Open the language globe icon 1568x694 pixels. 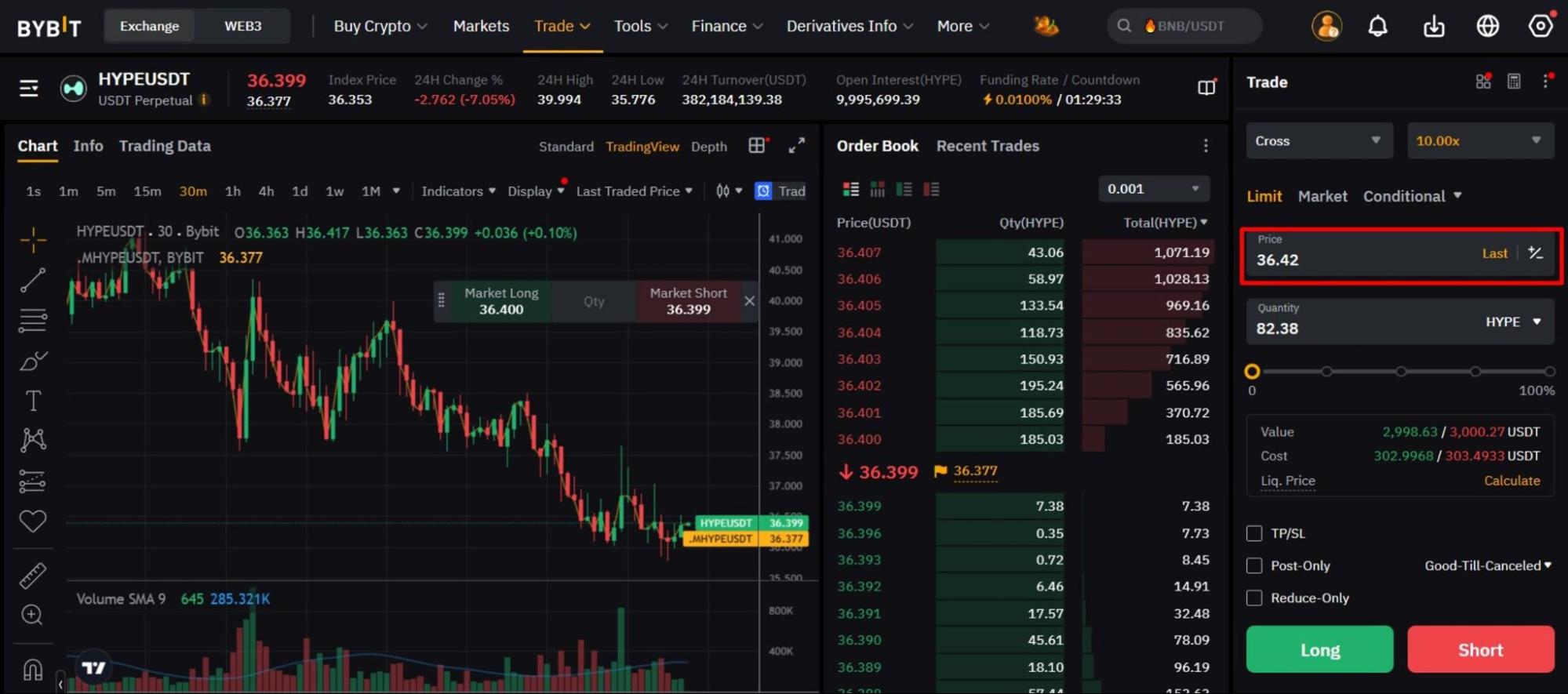tap(1487, 27)
